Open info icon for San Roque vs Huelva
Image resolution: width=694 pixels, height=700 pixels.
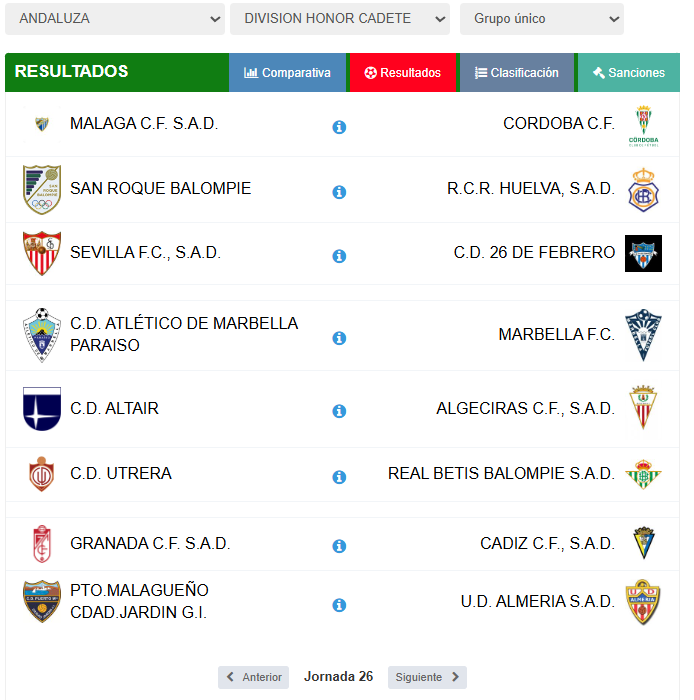pos(339,192)
